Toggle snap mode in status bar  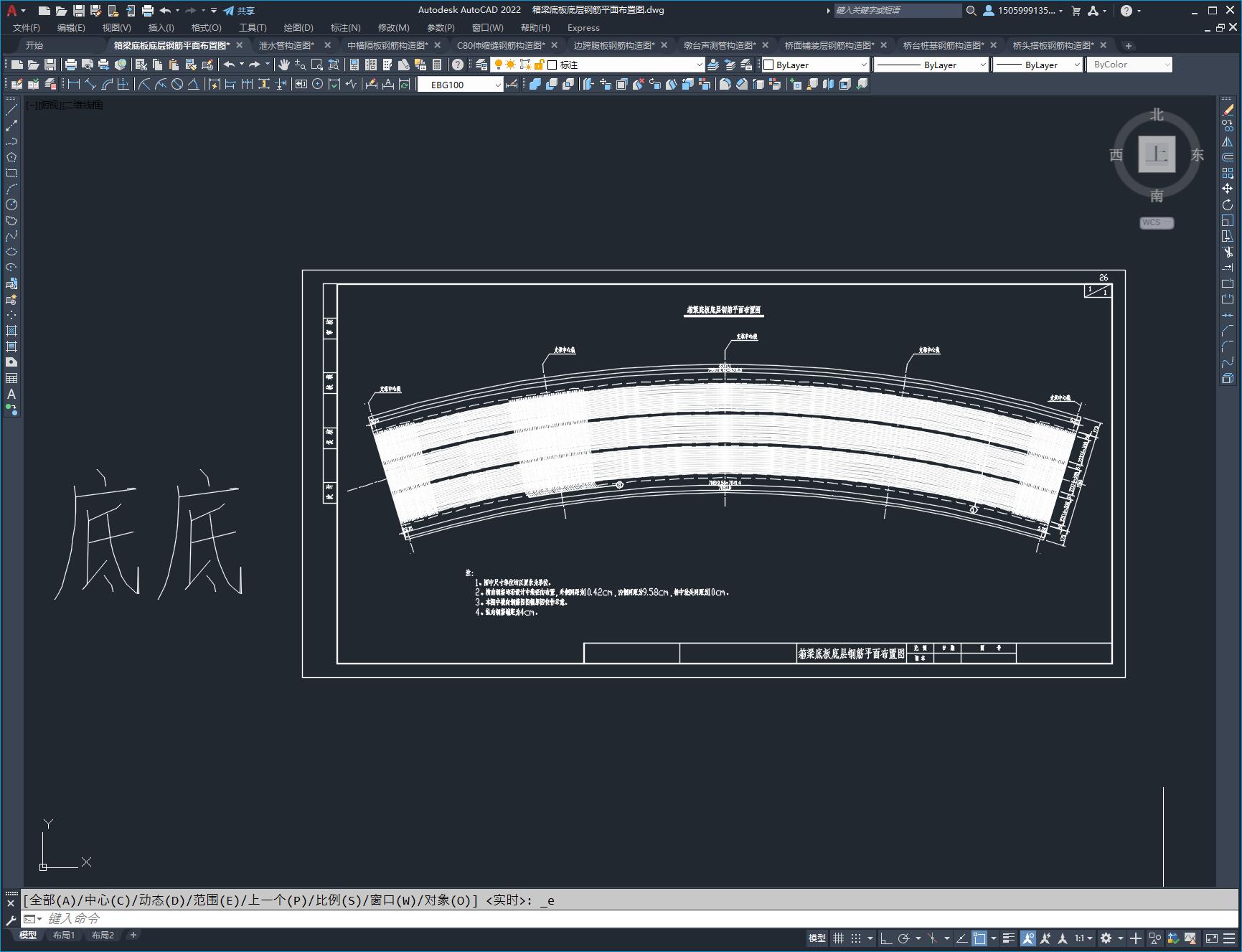click(856, 938)
